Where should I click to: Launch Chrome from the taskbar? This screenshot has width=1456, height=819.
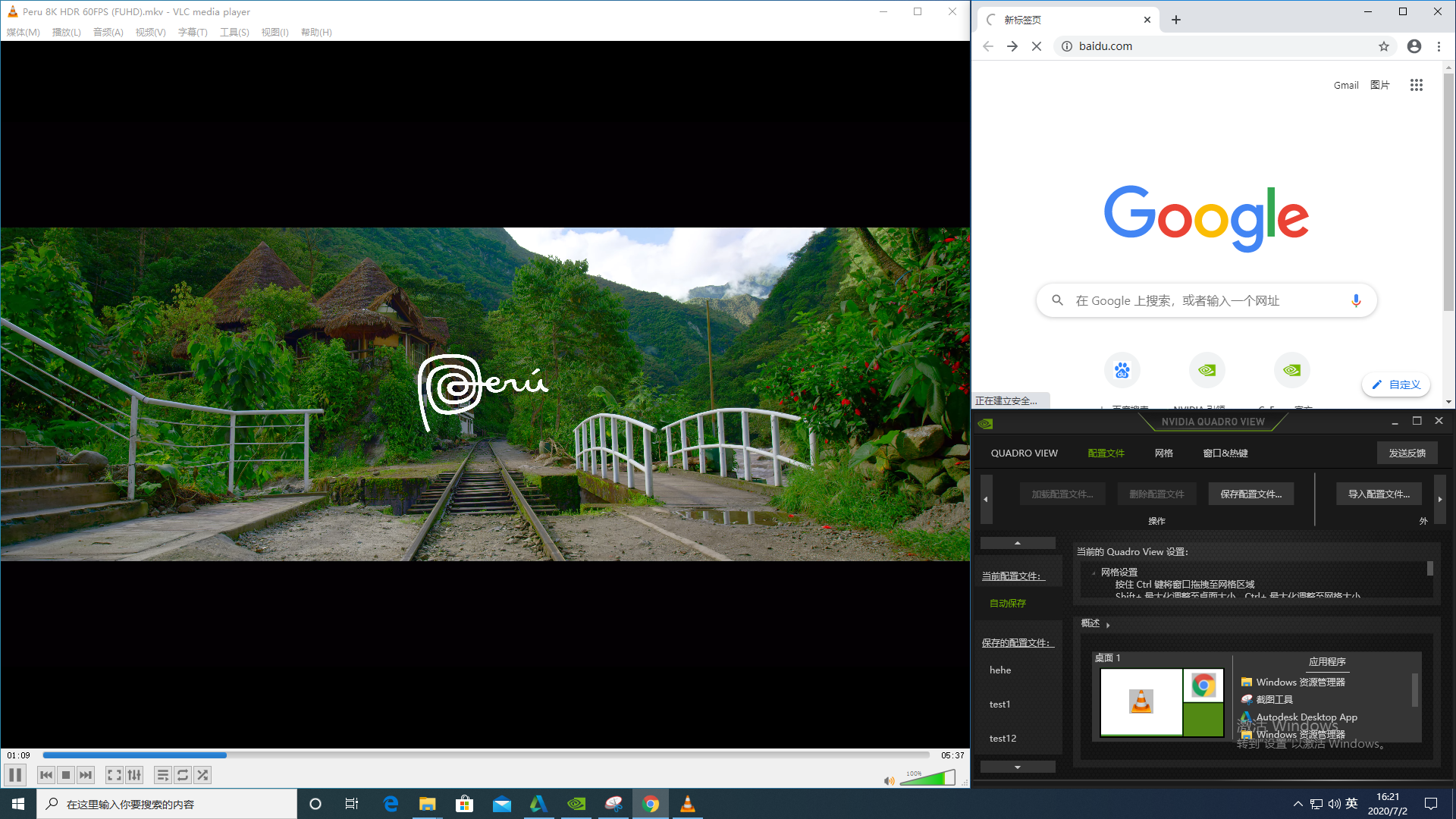tap(651, 803)
